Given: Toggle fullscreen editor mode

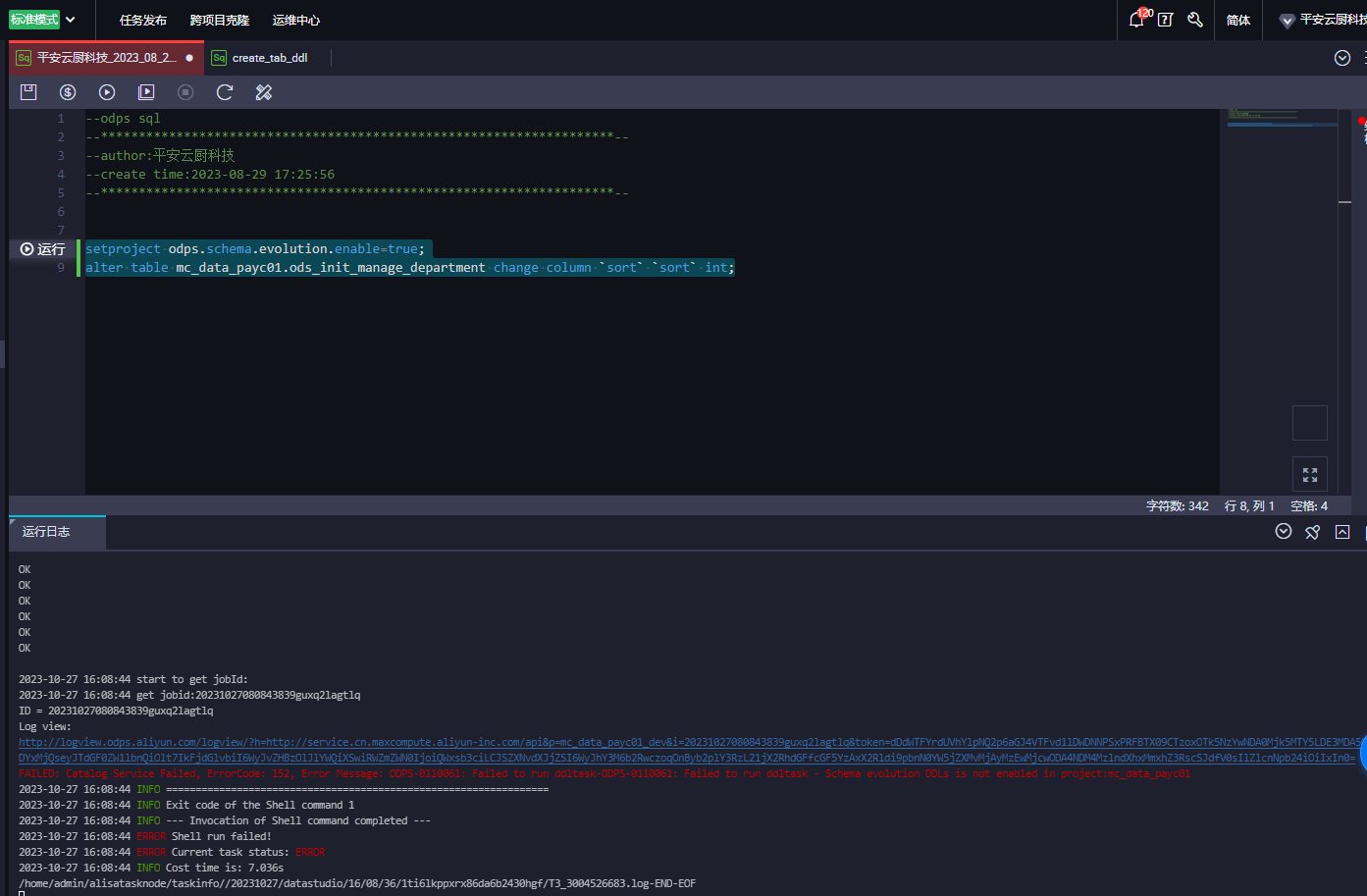Looking at the screenshot, I should [1310, 475].
